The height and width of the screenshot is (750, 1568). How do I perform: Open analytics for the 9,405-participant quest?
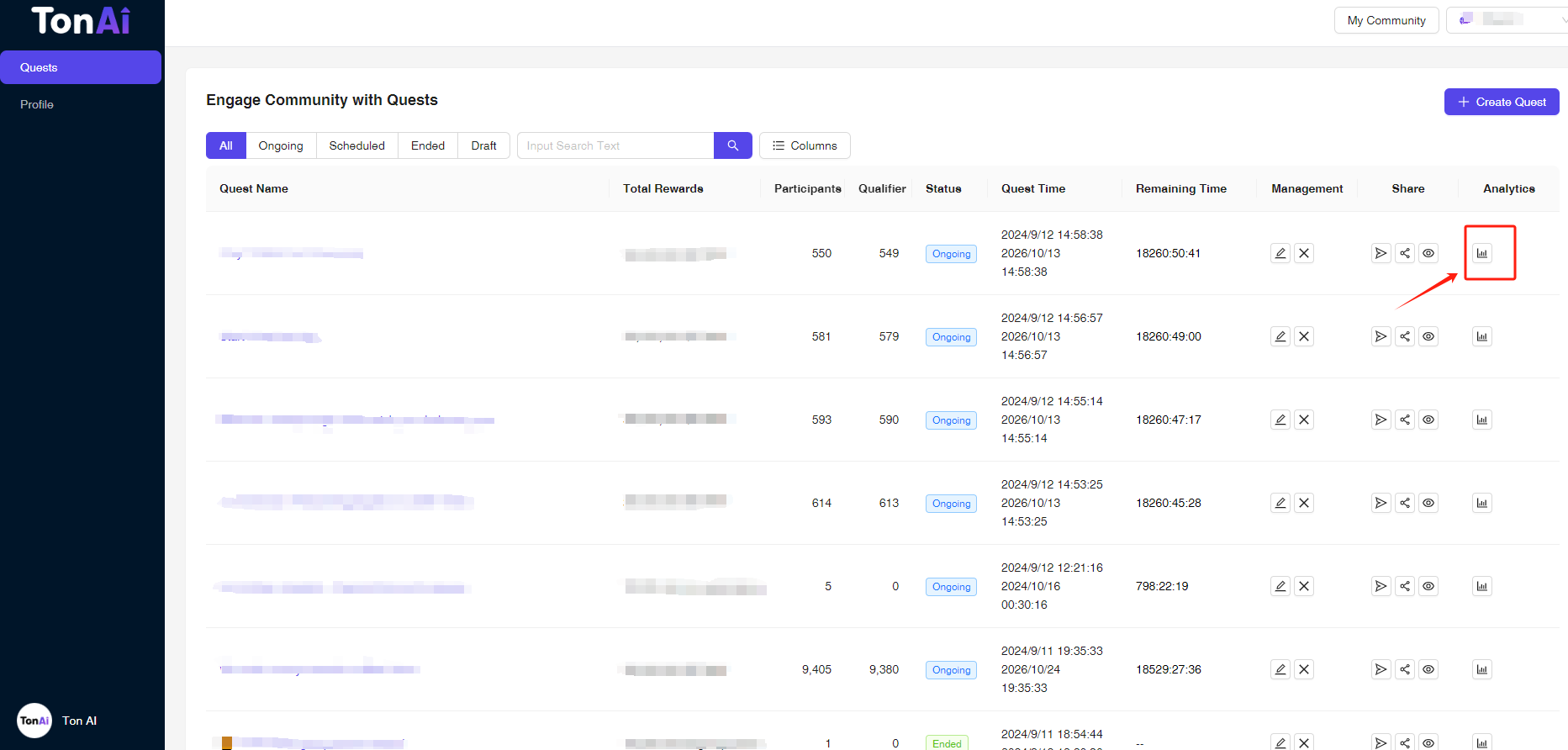coord(1481,669)
